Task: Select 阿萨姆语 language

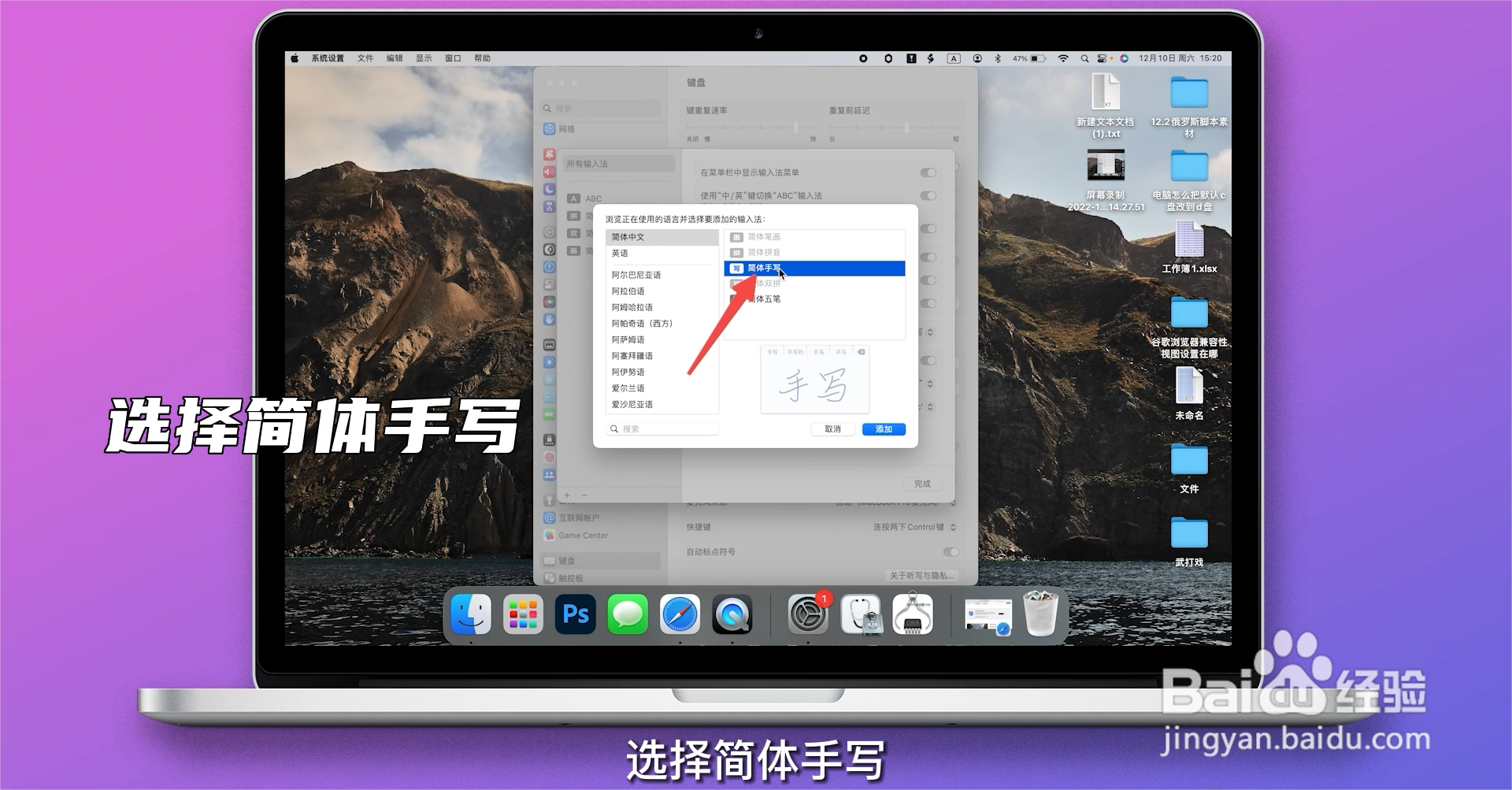Action: (x=661, y=339)
